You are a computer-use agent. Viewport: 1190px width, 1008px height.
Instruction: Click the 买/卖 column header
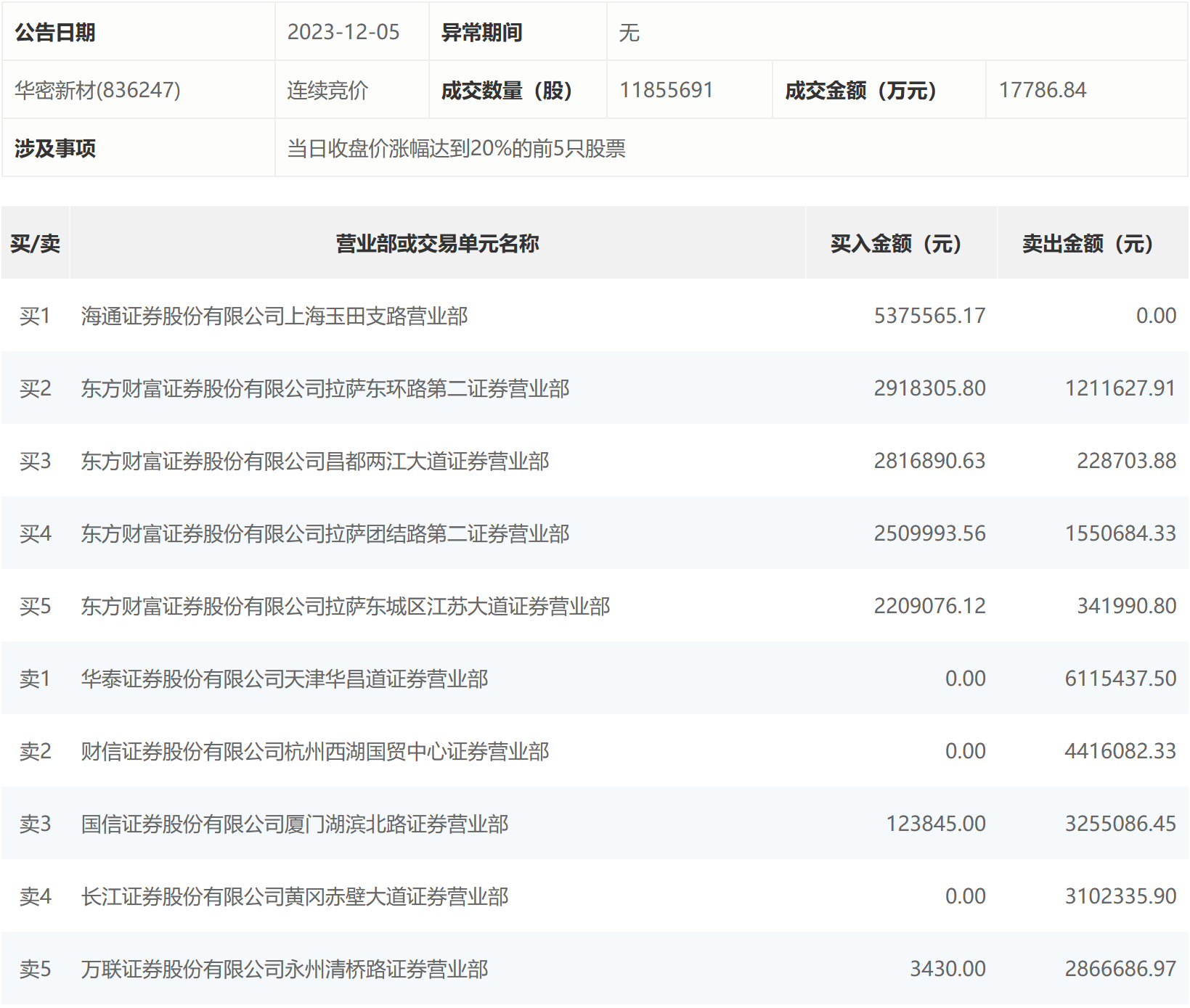35,243
